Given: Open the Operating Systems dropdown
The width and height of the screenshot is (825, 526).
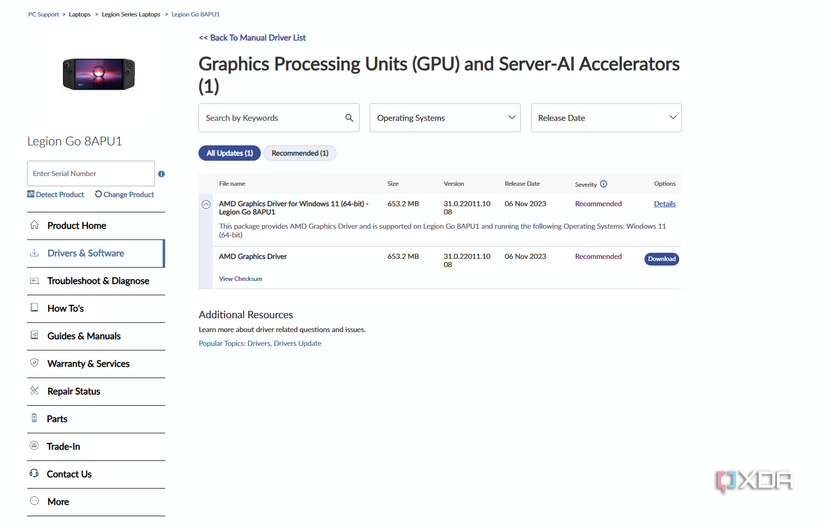Looking at the screenshot, I should 445,118.
